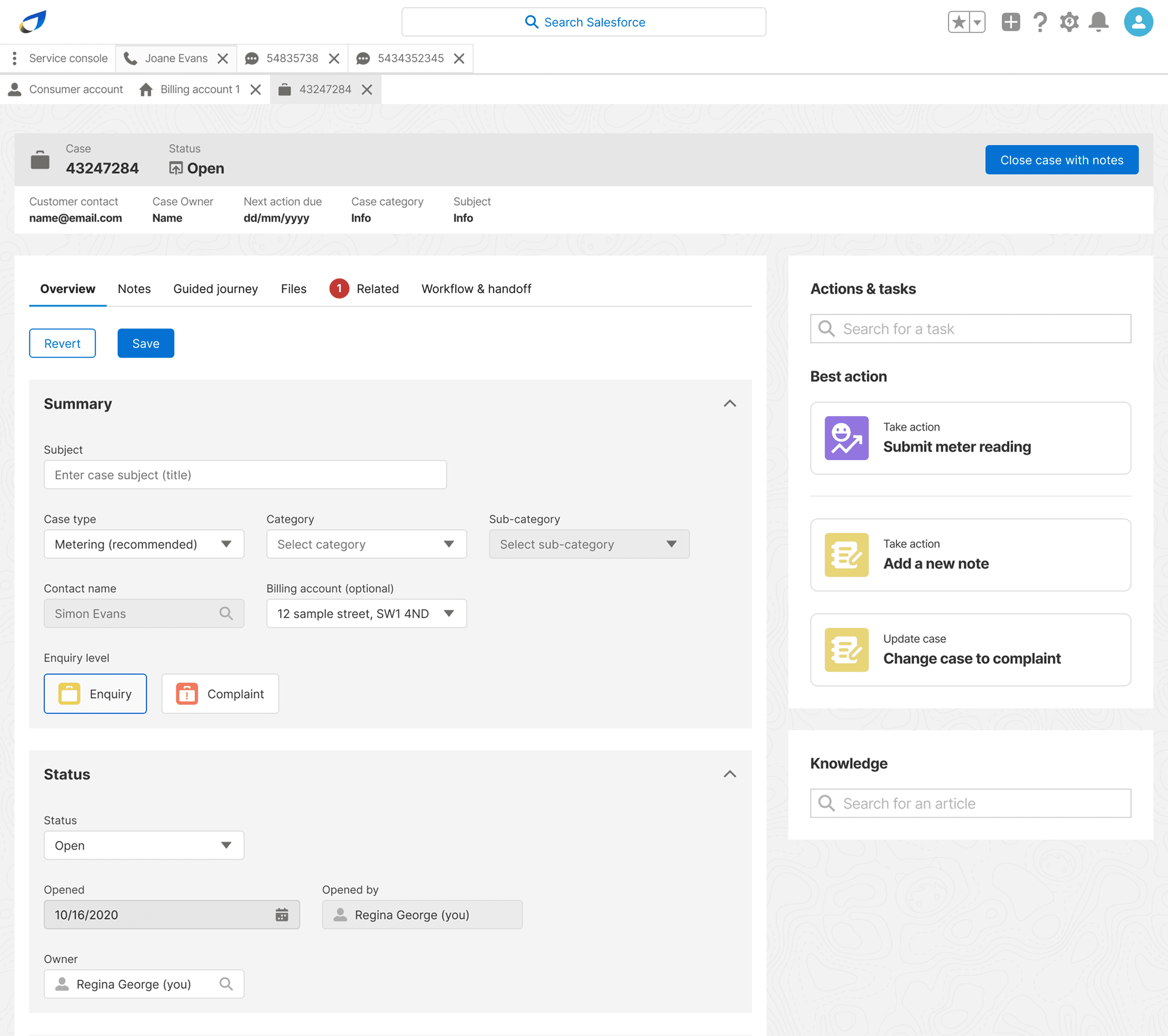Click the Save button
Screen dimensions: 1168x1036
coord(146,343)
